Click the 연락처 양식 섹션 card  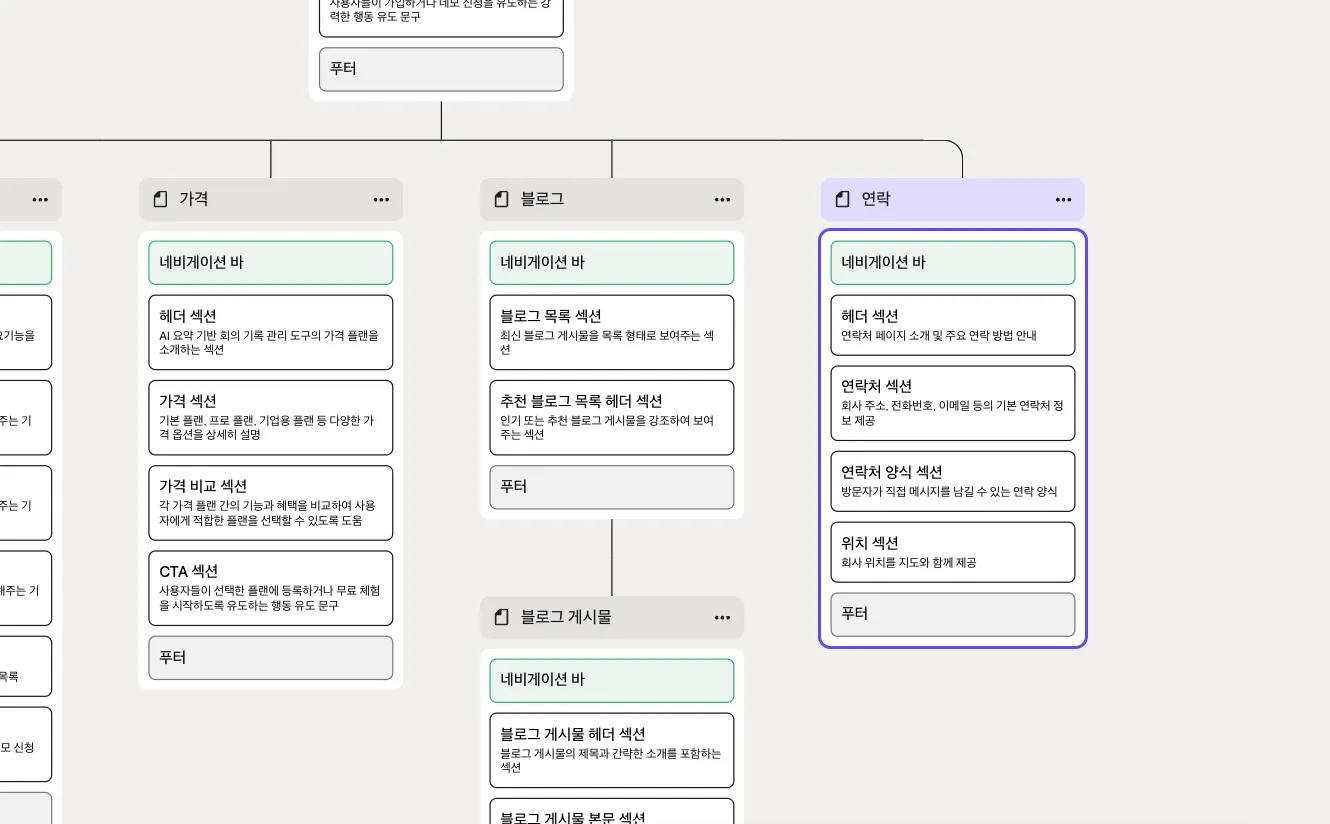(x=952, y=481)
